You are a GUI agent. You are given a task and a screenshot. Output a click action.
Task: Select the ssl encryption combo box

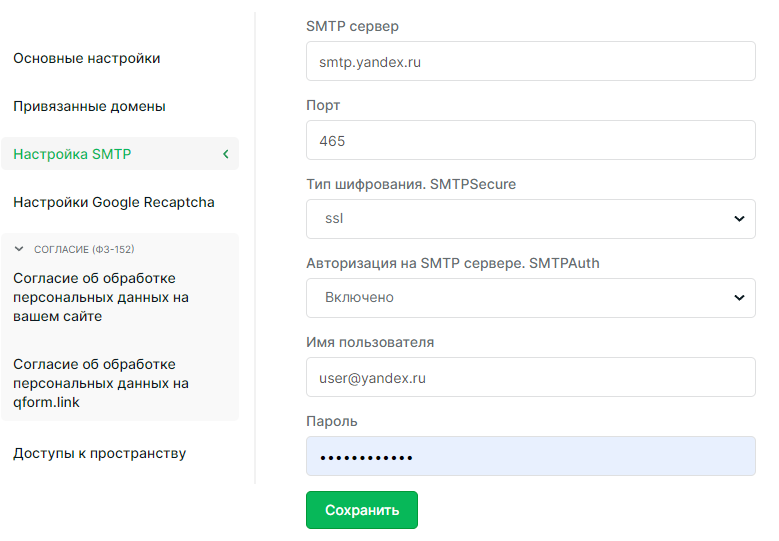click(531, 219)
